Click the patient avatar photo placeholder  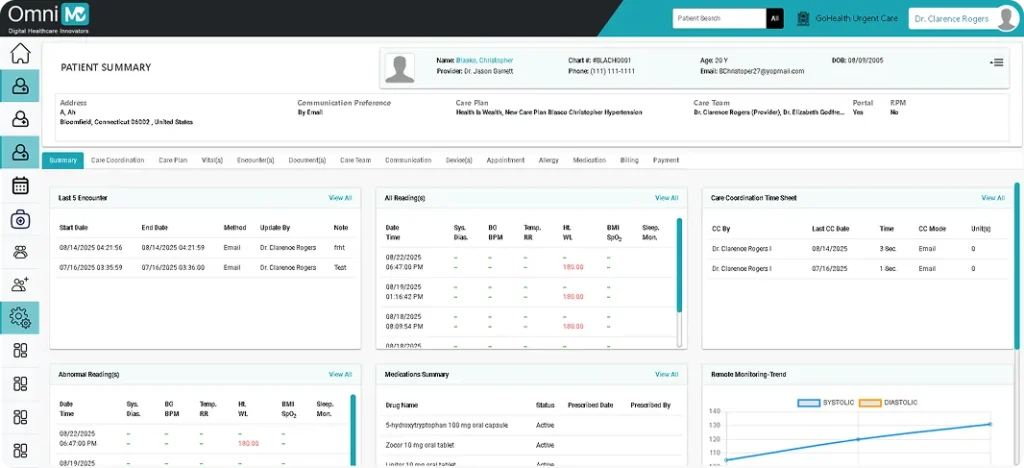pos(399,69)
